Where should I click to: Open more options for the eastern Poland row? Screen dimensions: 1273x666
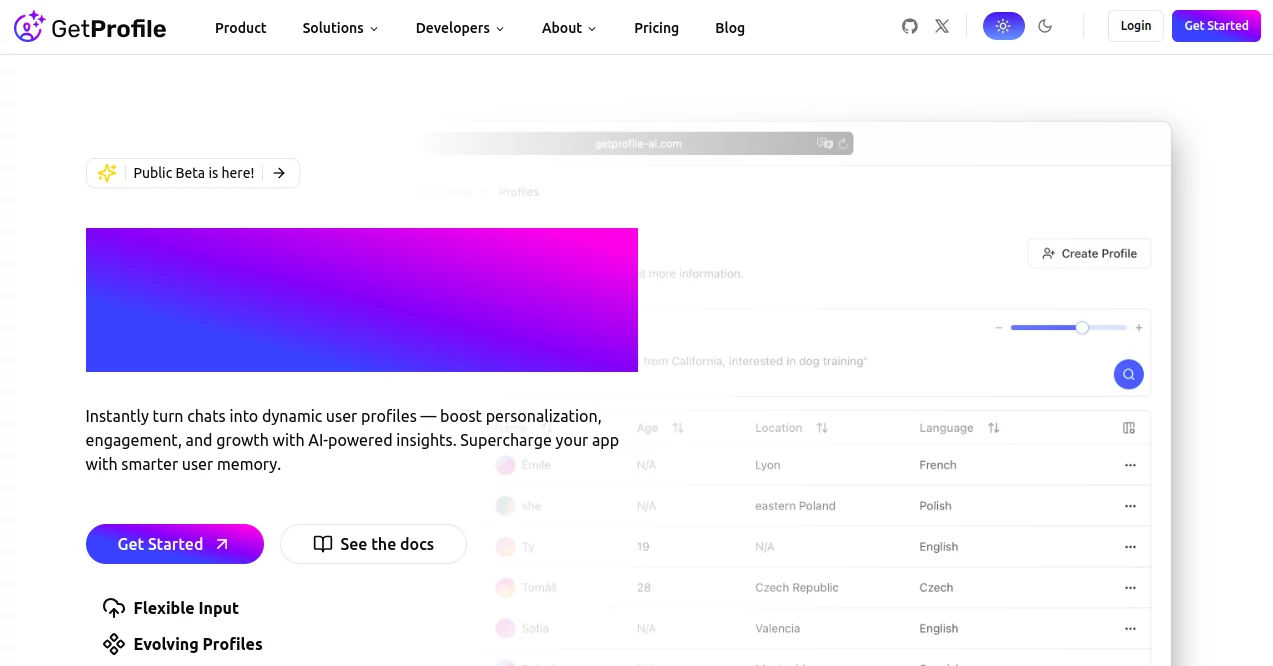[1130, 506]
